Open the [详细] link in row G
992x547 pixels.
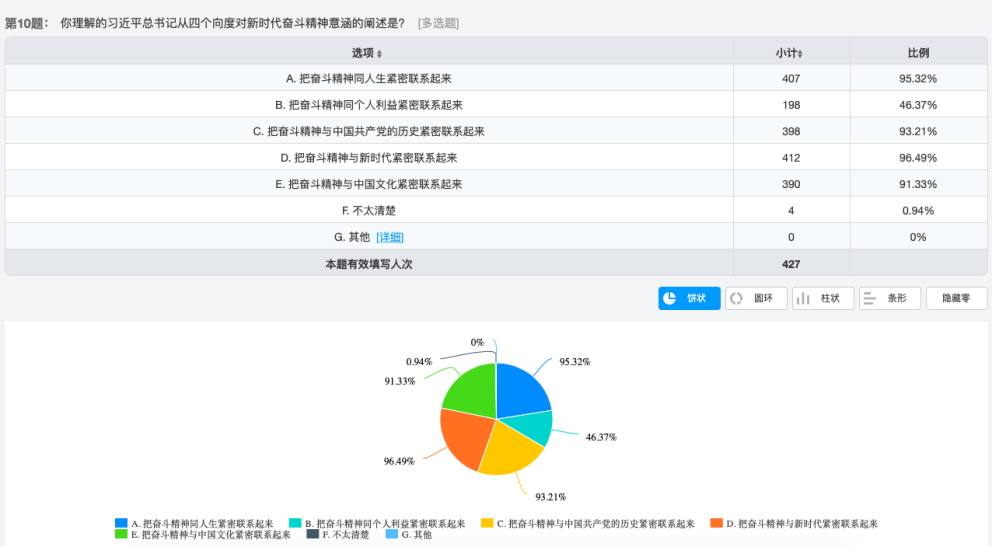pyautogui.click(x=390, y=237)
